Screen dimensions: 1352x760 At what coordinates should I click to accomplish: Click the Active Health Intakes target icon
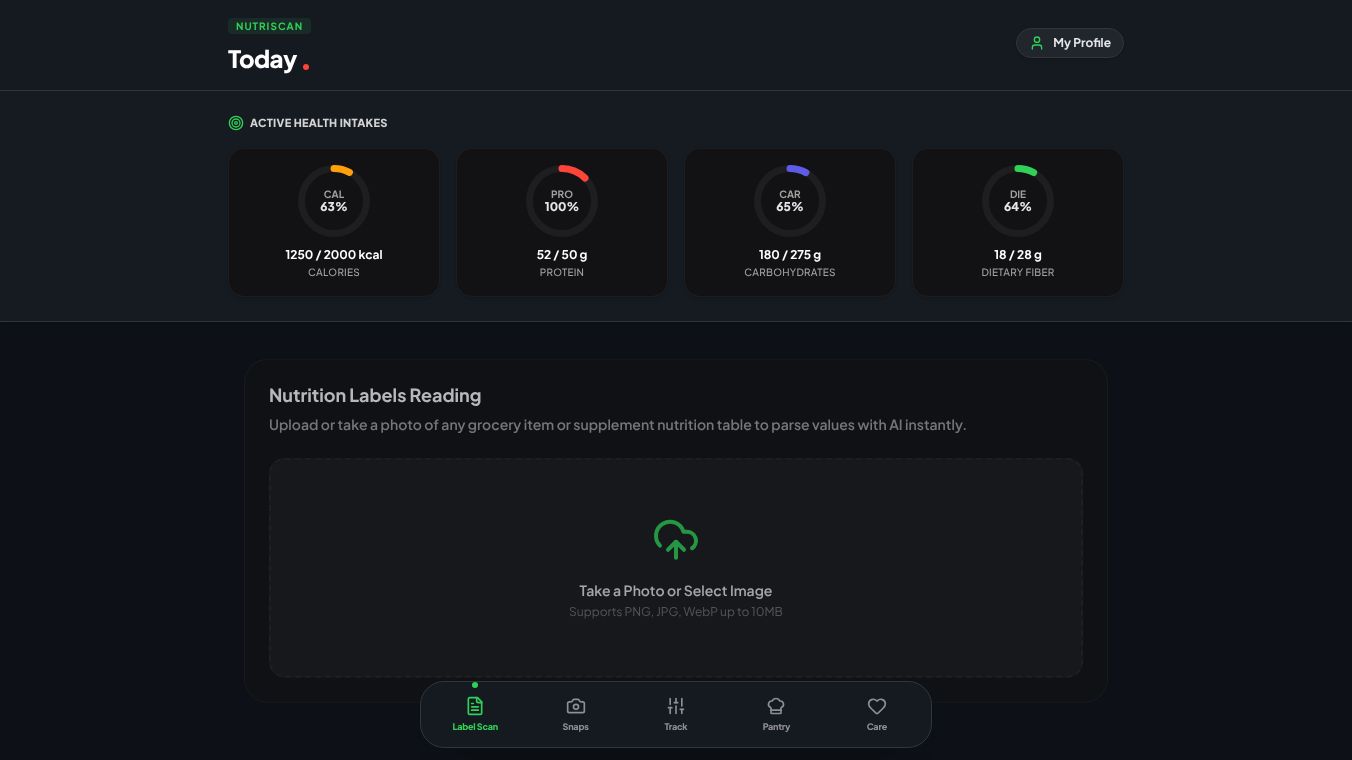click(236, 123)
